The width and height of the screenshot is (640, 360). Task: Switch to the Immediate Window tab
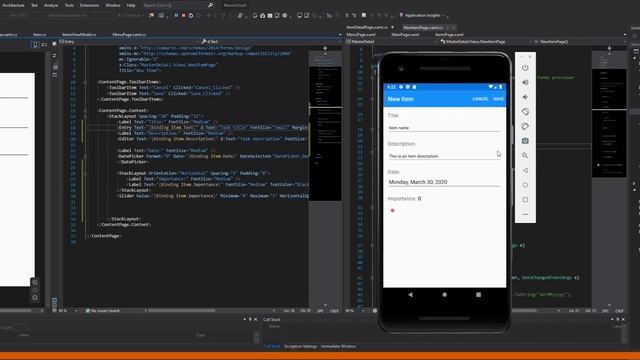coord(338,347)
